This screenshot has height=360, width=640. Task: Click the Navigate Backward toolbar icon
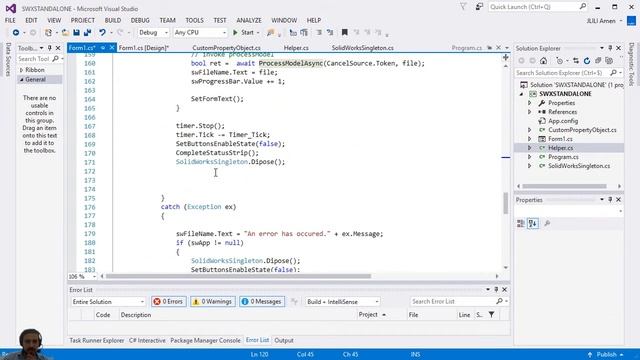point(16,33)
